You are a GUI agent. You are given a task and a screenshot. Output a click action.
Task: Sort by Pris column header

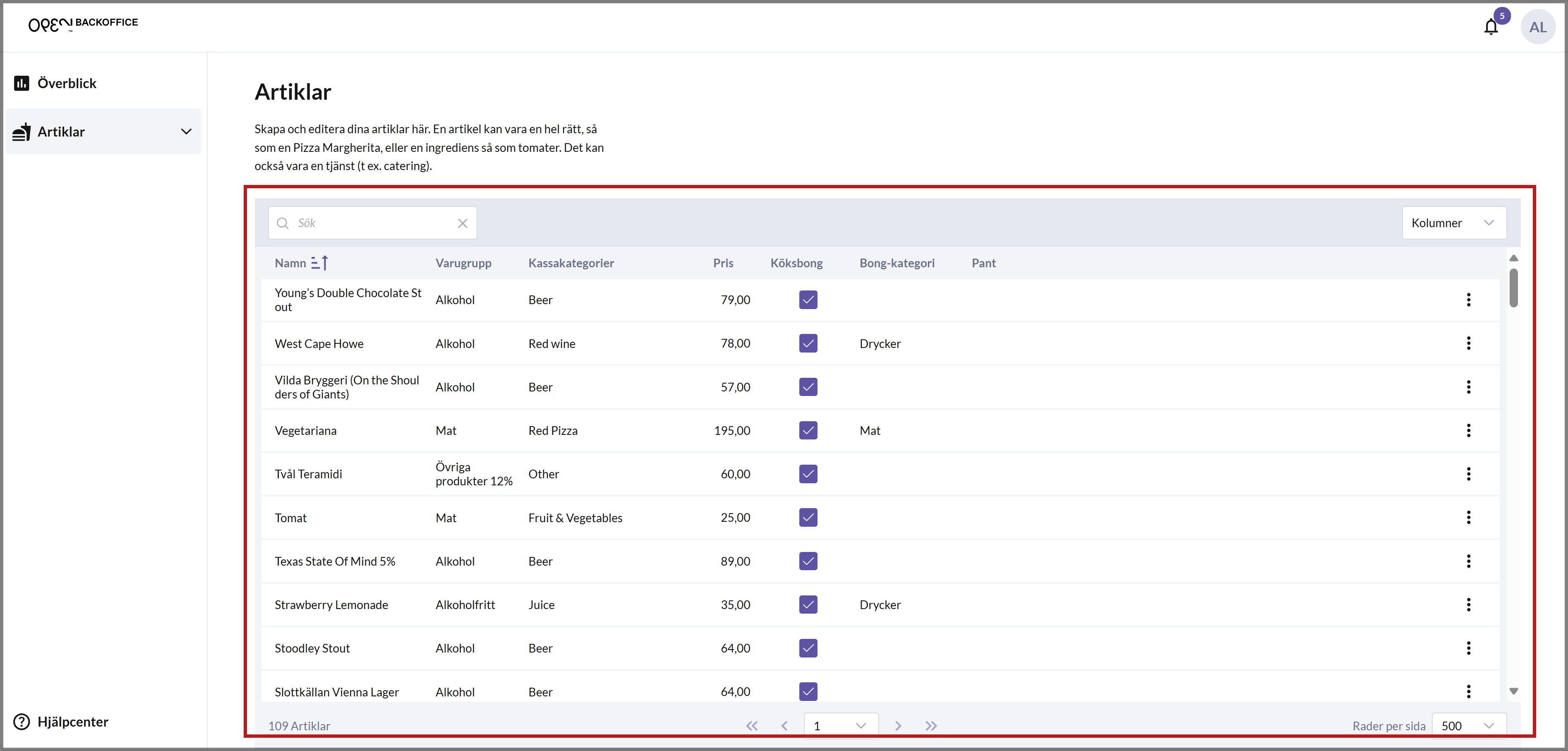tap(723, 263)
